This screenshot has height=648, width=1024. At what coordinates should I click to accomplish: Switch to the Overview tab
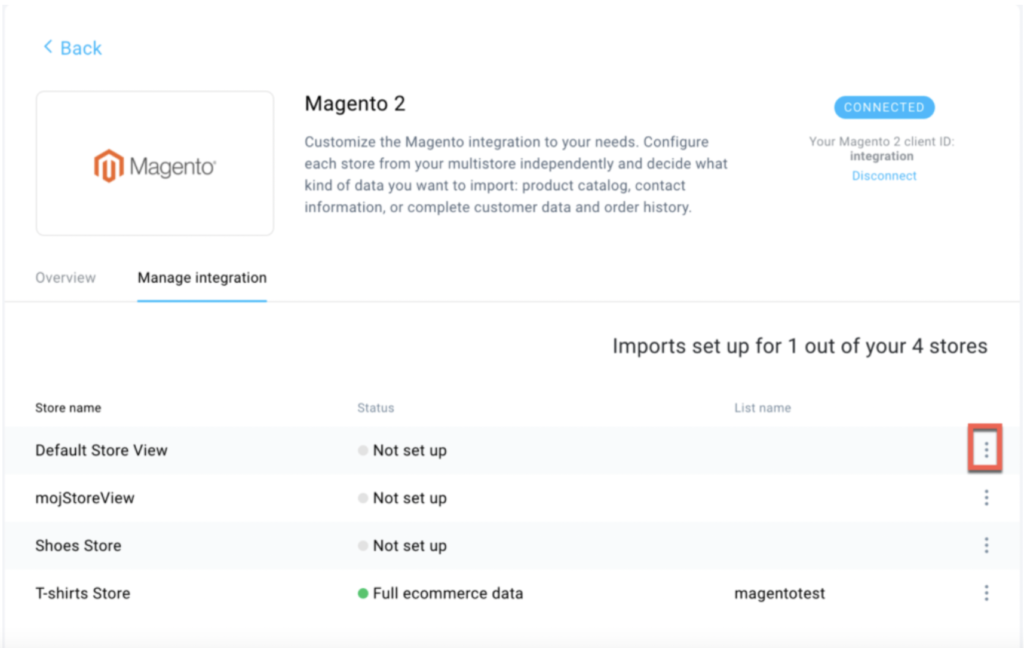(65, 278)
